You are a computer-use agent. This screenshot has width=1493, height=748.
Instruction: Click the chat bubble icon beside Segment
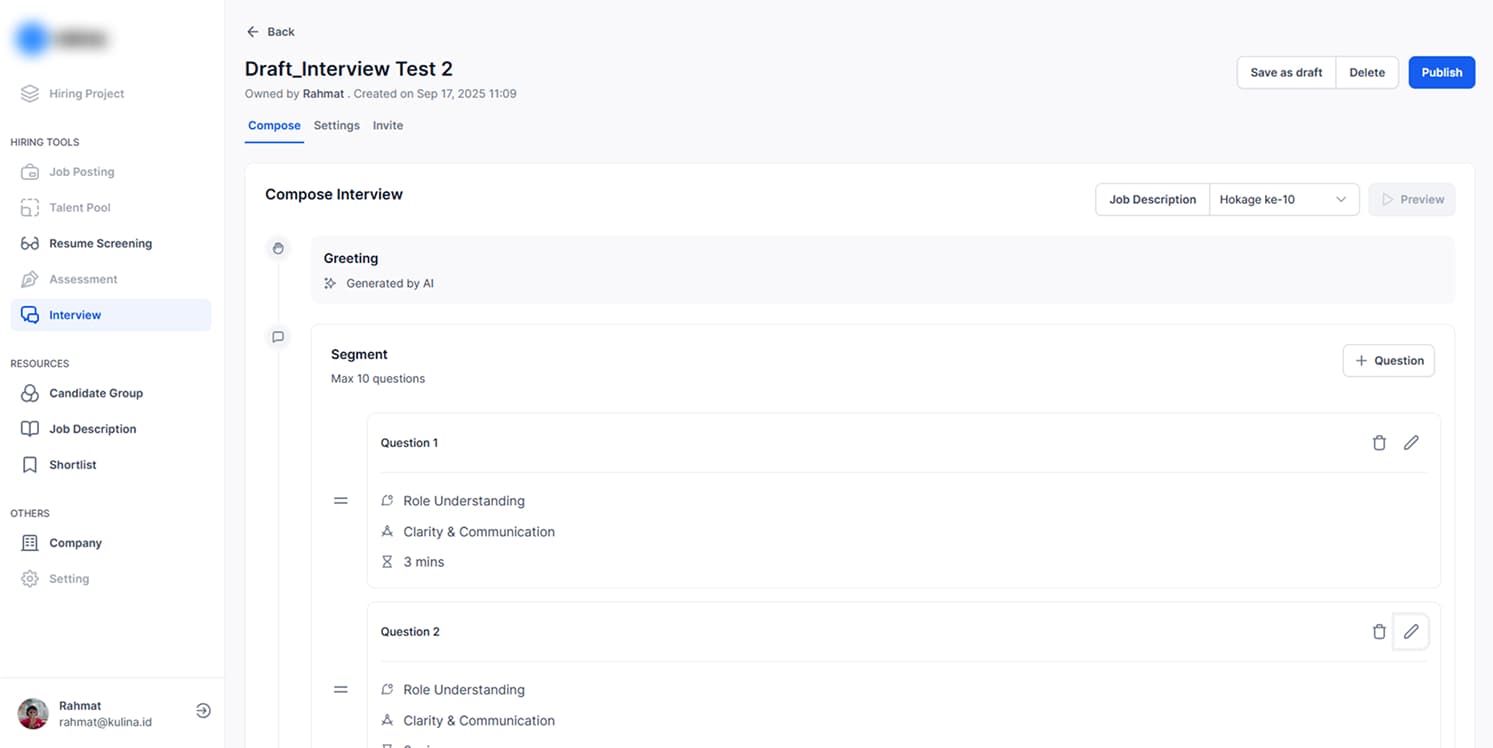point(278,337)
